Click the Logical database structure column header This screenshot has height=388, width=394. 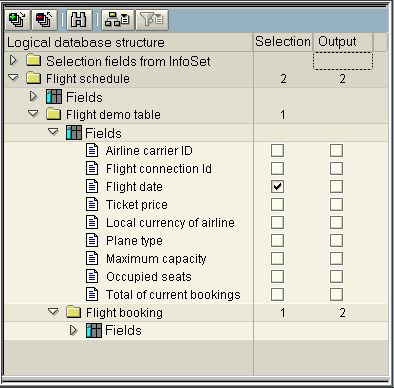tap(129, 42)
